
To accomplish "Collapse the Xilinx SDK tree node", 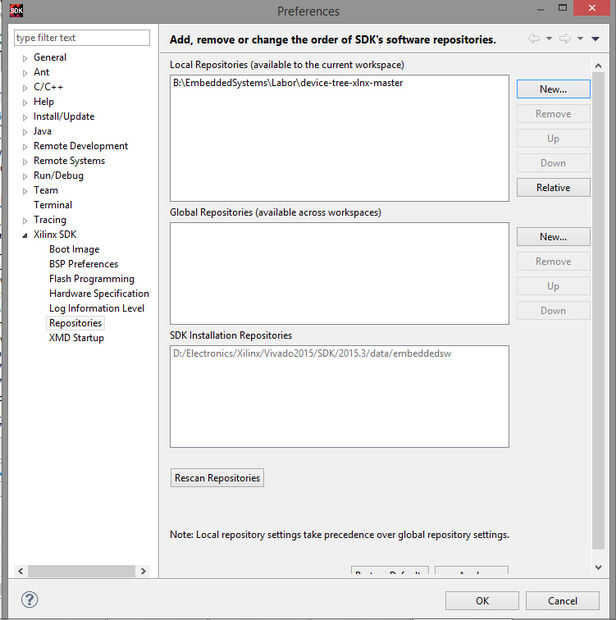I will tap(25, 235).
